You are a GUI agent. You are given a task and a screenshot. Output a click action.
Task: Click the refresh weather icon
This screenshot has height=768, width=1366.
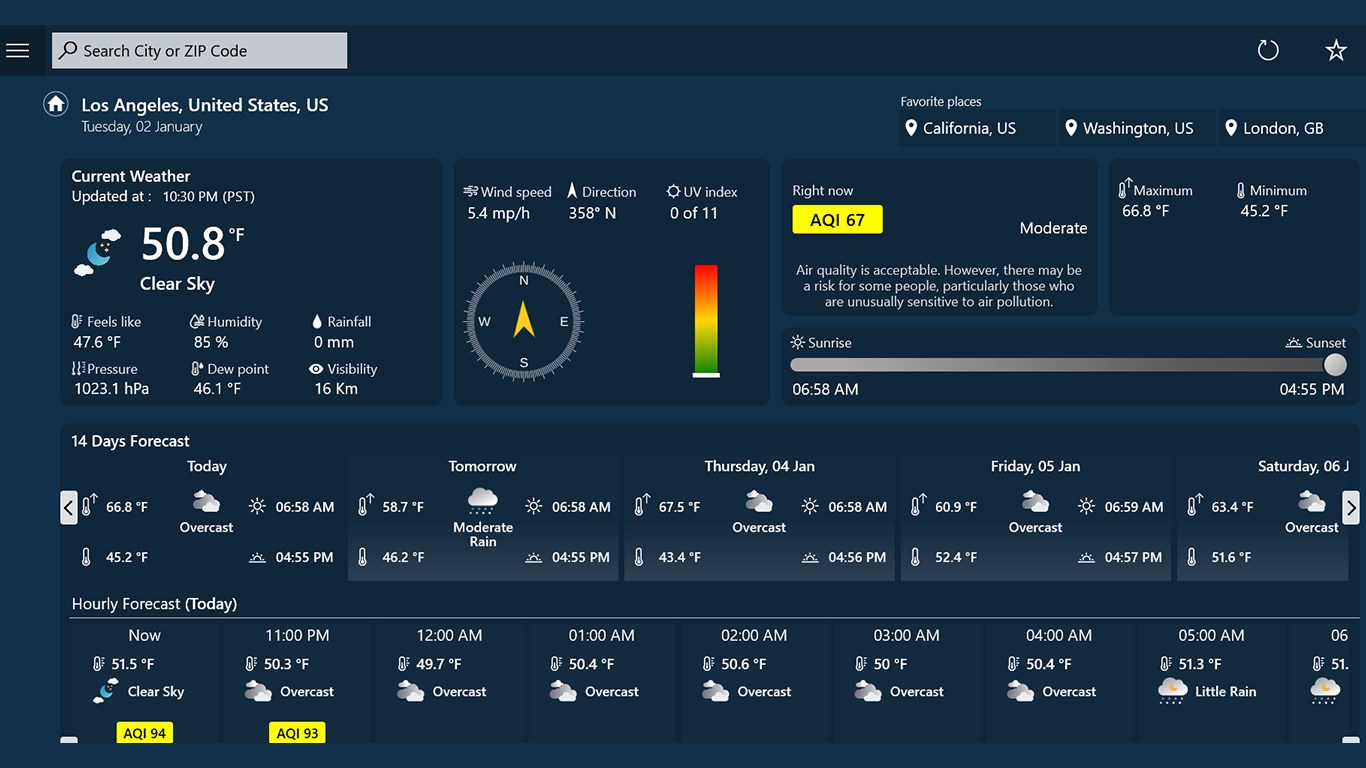click(x=1268, y=49)
